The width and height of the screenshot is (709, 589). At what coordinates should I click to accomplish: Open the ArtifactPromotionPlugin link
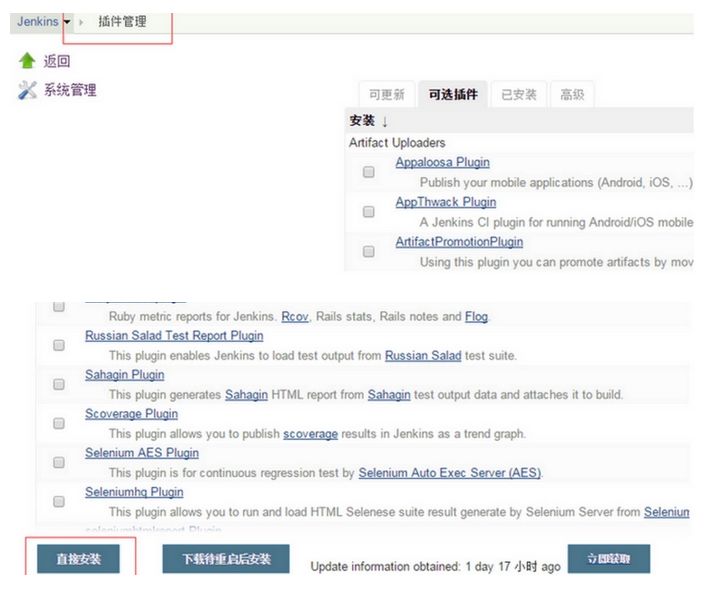459,242
